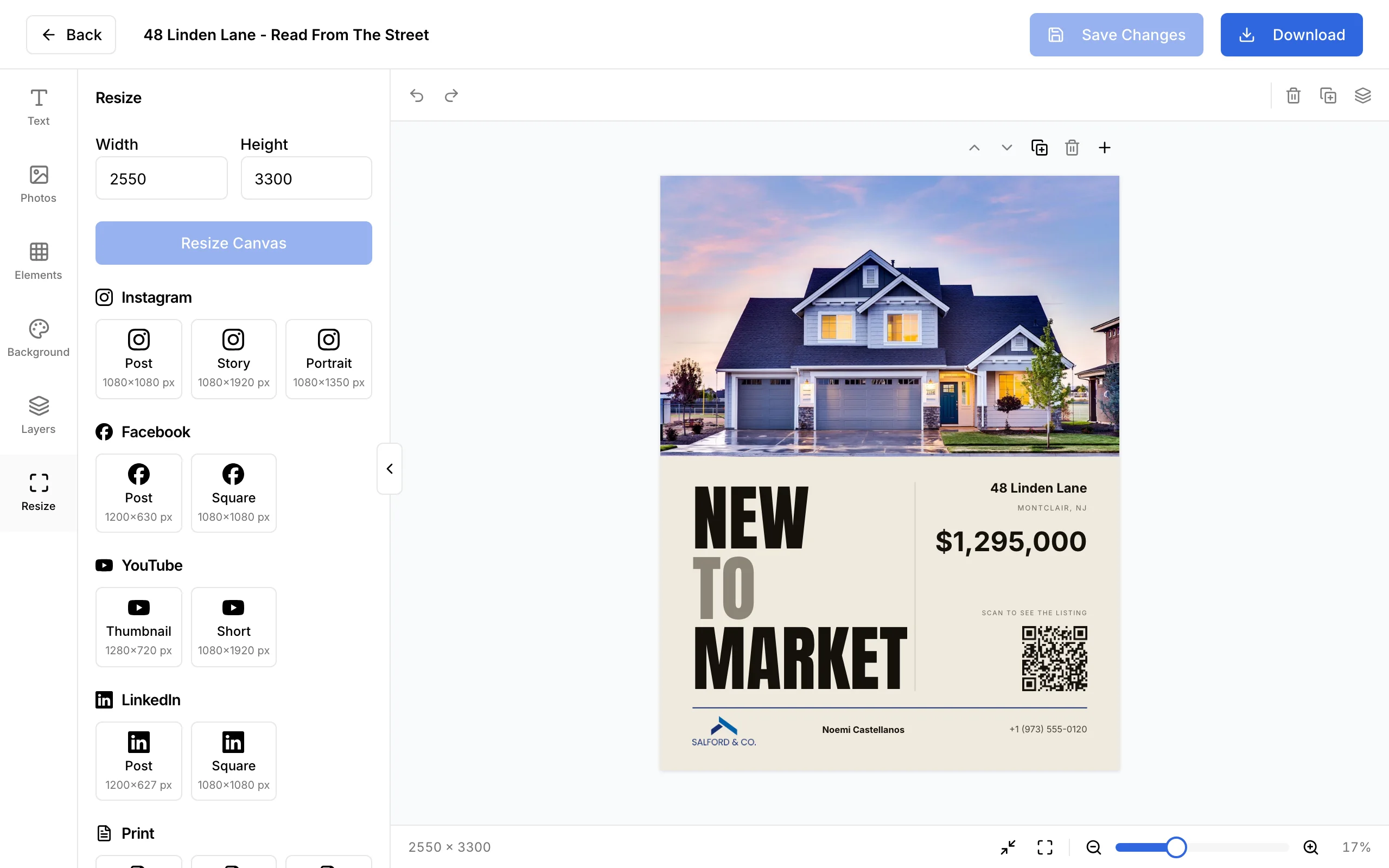Select the $1,295,000 price text
1389x868 pixels.
coord(1011,541)
